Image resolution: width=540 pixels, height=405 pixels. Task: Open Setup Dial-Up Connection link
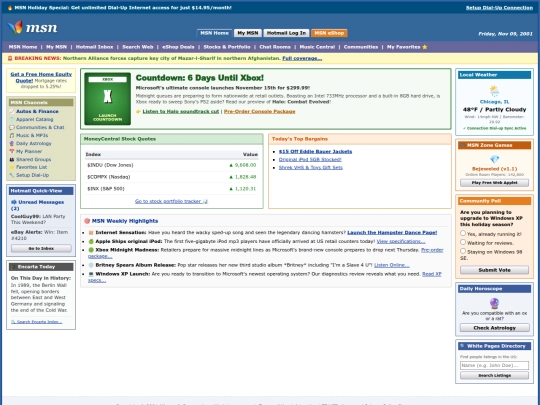pos(499,8)
